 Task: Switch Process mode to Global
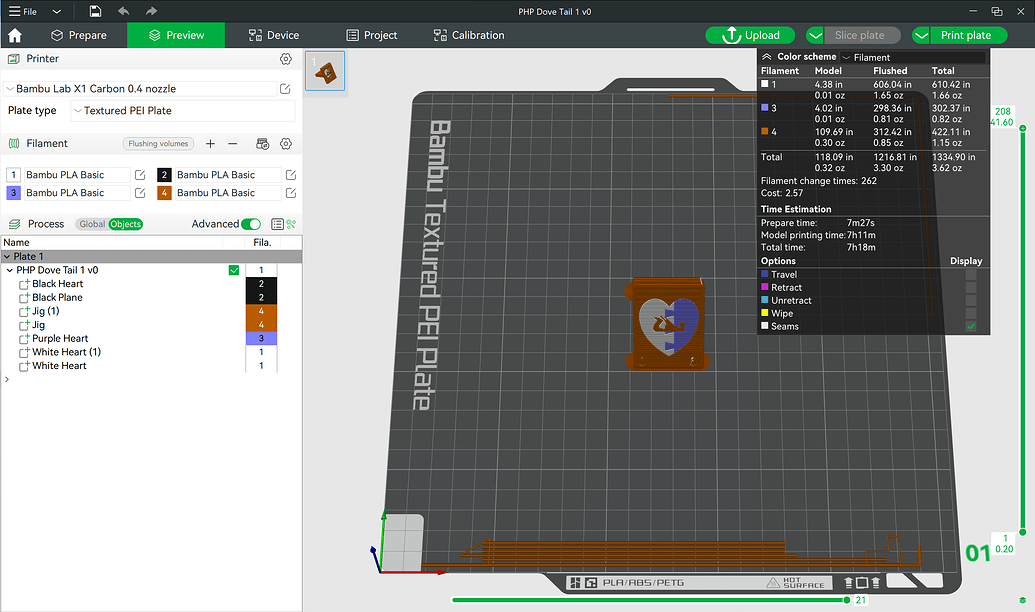point(92,224)
